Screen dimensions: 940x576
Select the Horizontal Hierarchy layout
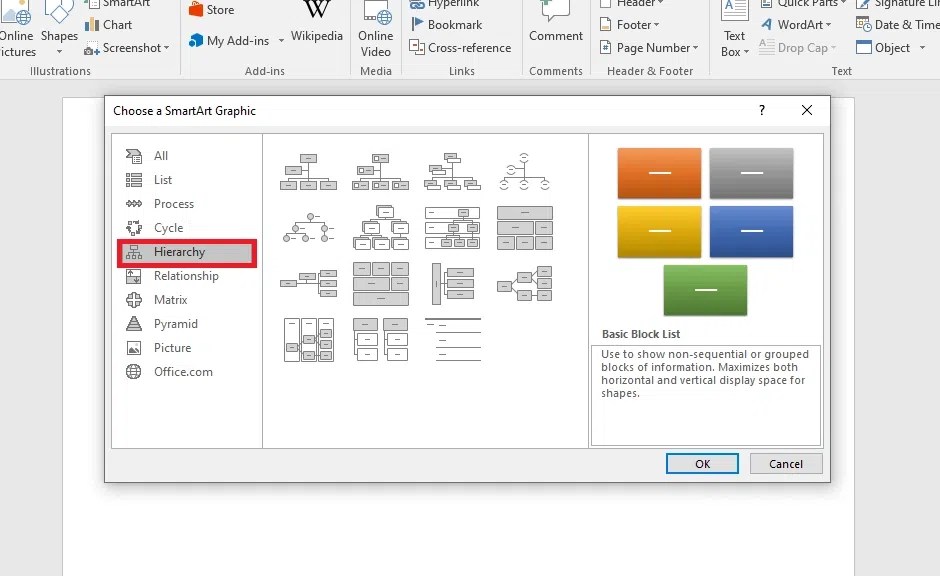pyautogui.click(x=525, y=284)
